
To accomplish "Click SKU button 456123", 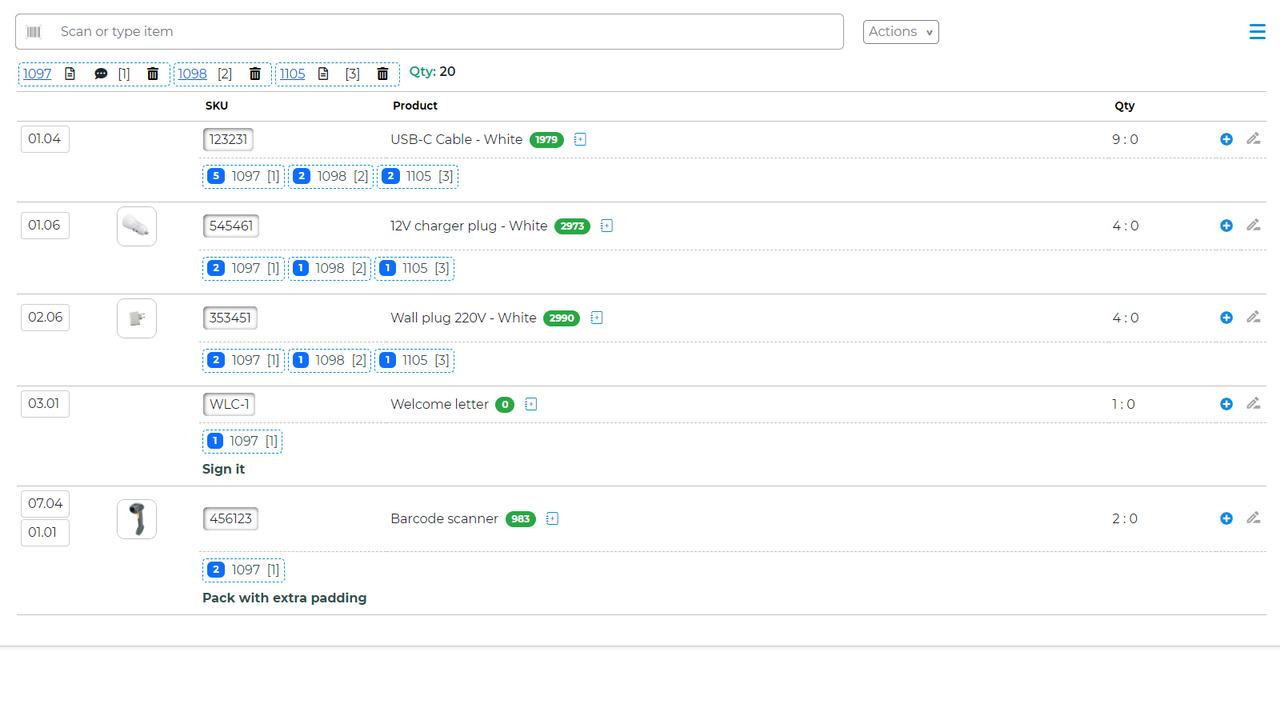I will pos(230,519).
